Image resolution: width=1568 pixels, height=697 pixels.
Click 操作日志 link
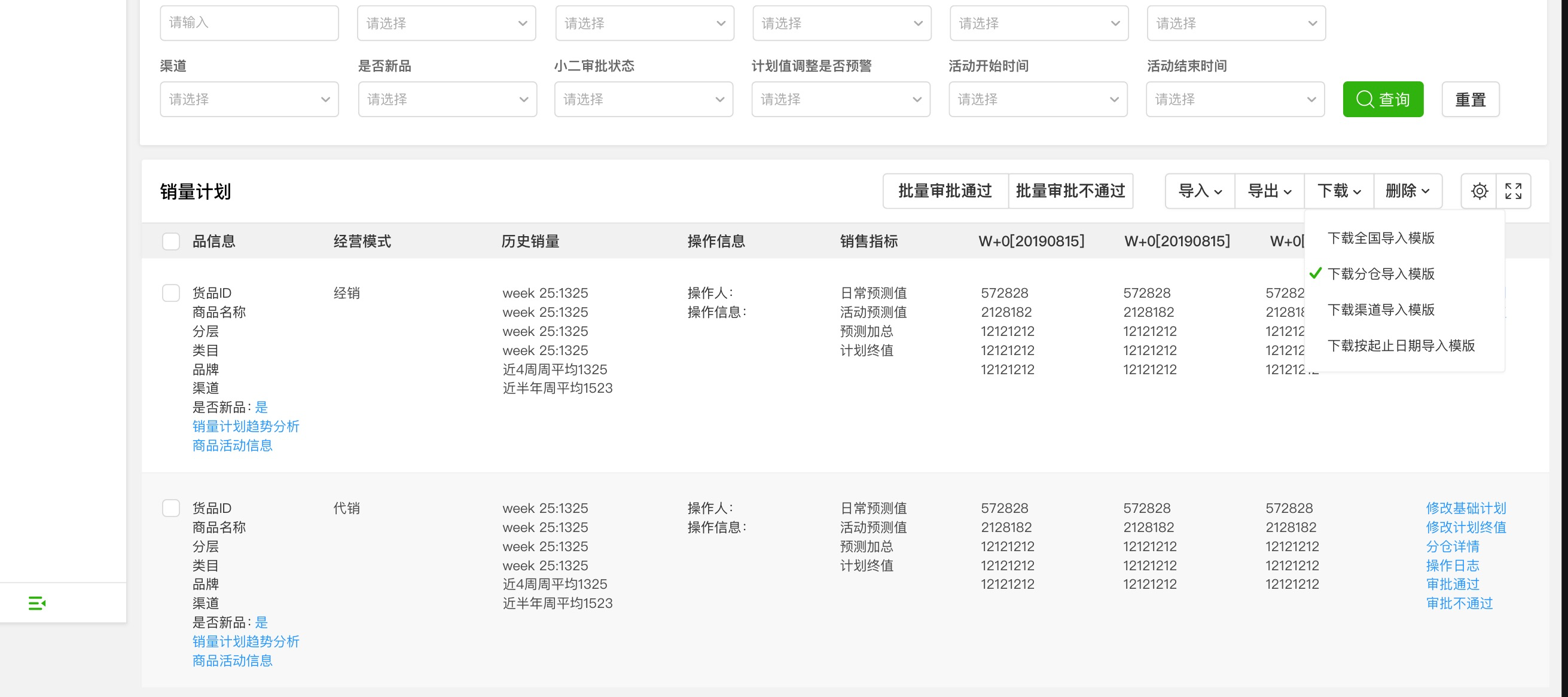point(1453,565)
